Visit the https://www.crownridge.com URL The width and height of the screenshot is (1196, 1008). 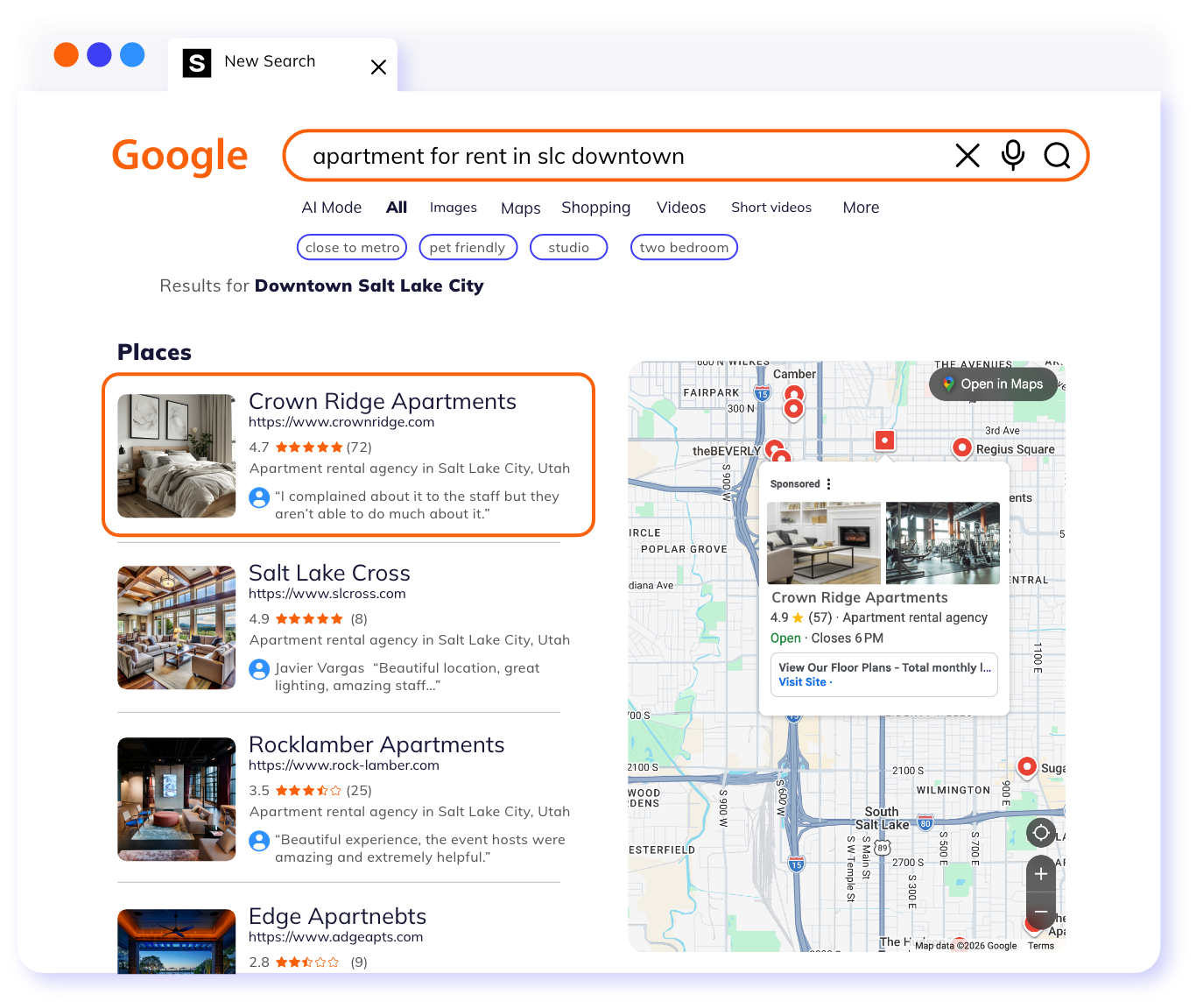click(341, 422)
